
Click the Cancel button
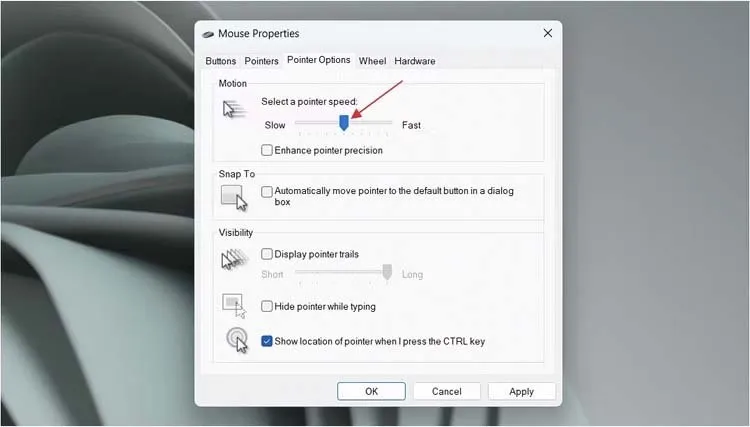pyautogui.click(x=447, y=391)
